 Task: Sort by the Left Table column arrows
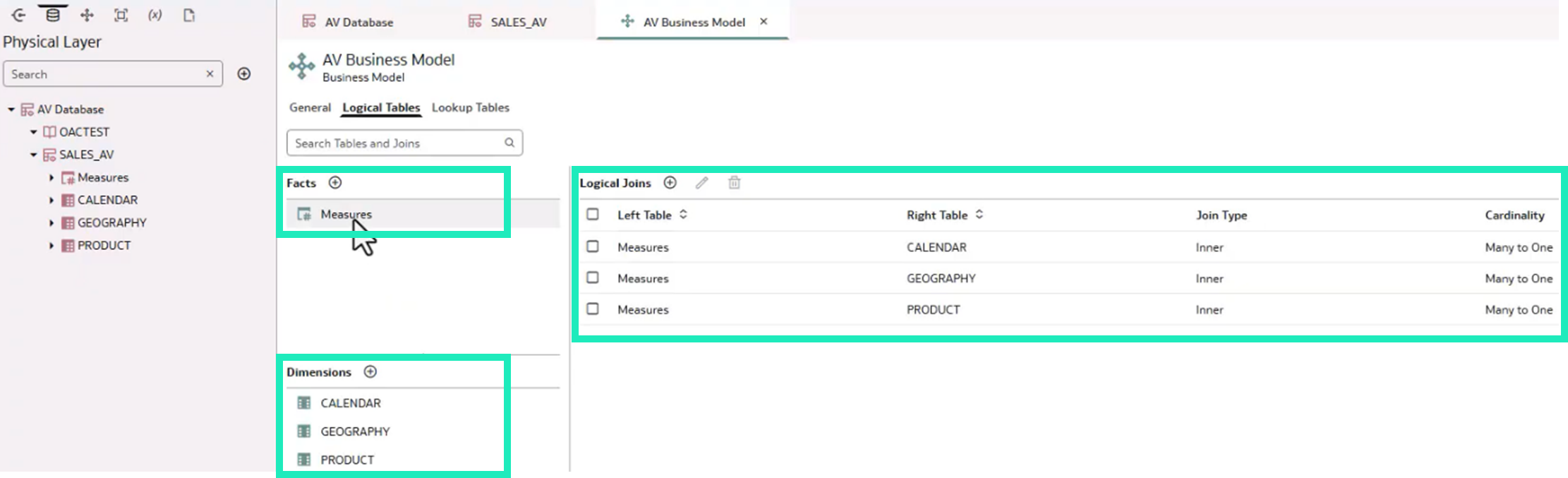683,214
